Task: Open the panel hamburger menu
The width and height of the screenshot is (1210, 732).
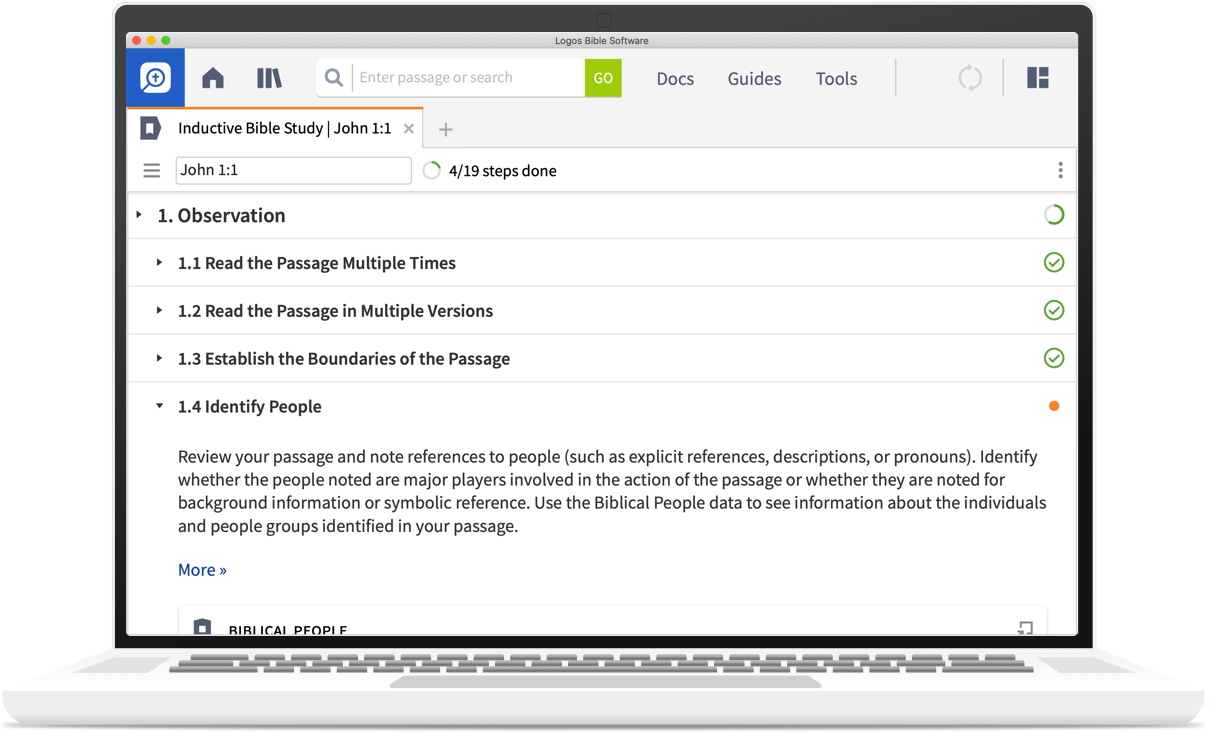Action: [152, 171]
